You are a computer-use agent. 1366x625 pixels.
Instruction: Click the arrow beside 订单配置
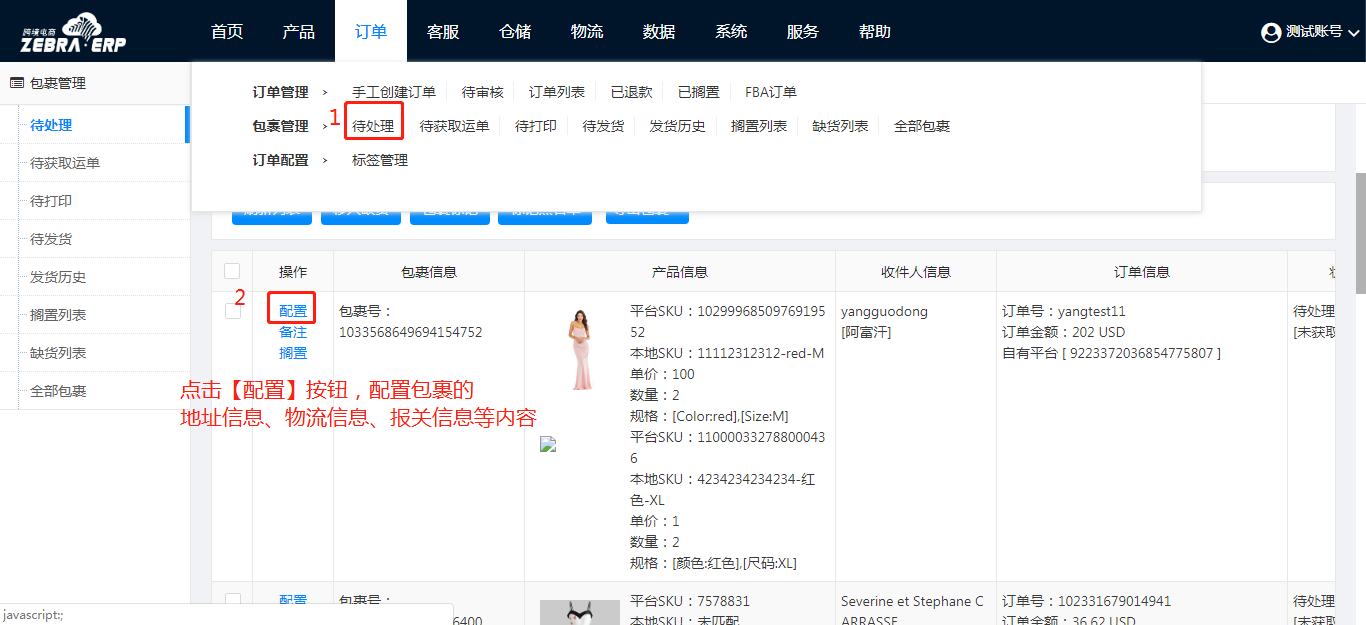coord(325,160)
